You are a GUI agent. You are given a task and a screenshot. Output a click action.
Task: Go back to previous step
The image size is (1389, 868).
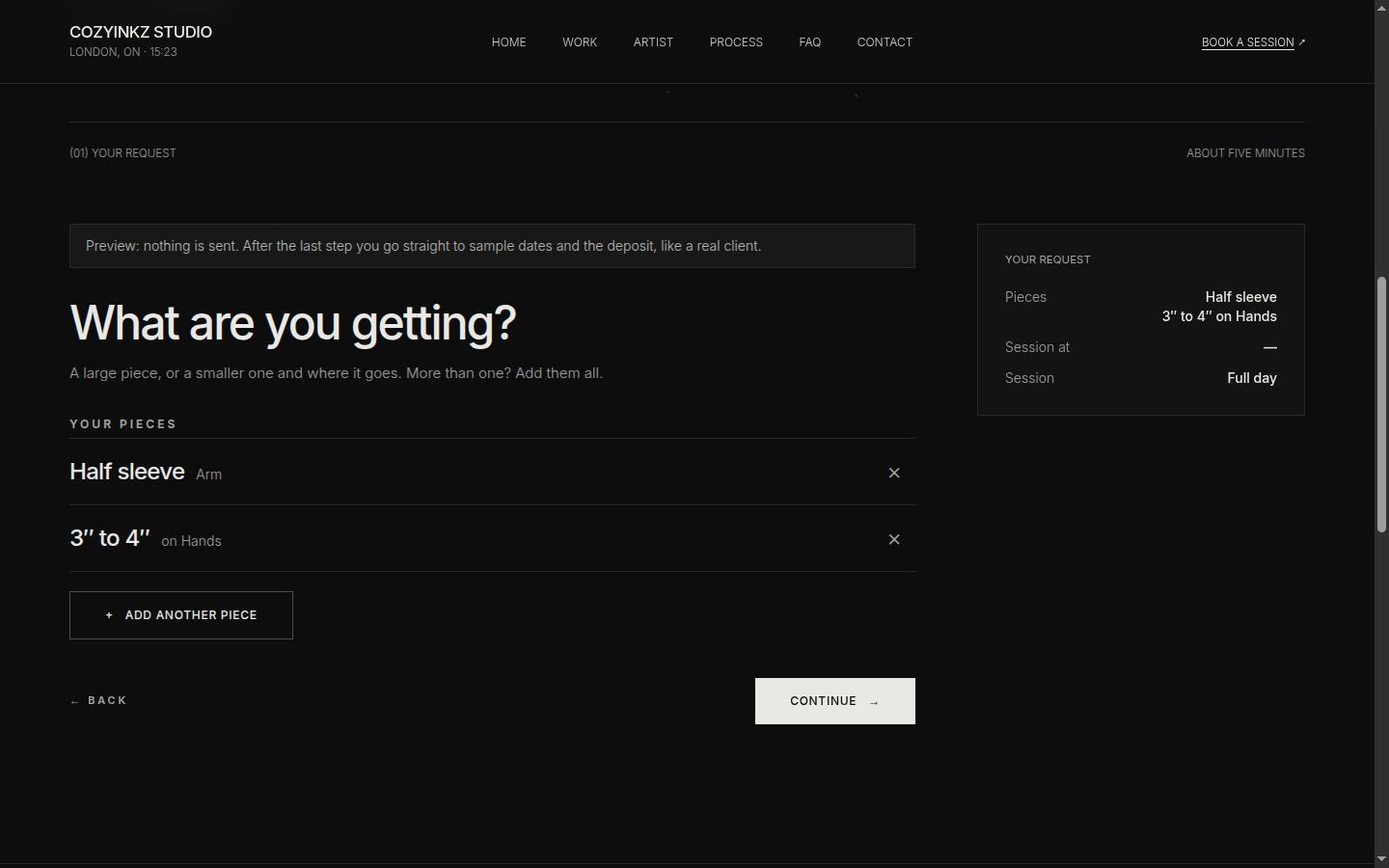(x=98, y=701)
